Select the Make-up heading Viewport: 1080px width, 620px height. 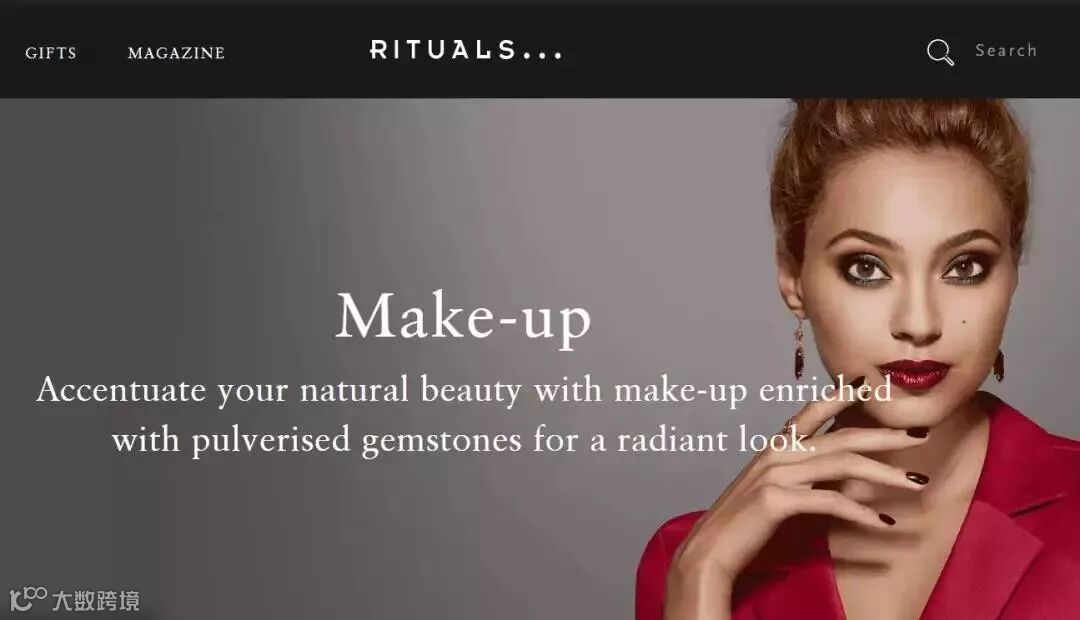click(x=464, y=318)
